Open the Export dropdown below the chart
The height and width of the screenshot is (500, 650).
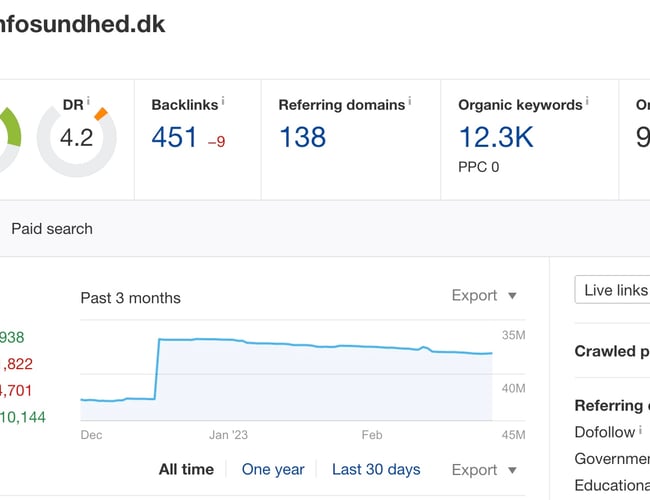click(x=484, y=469)
